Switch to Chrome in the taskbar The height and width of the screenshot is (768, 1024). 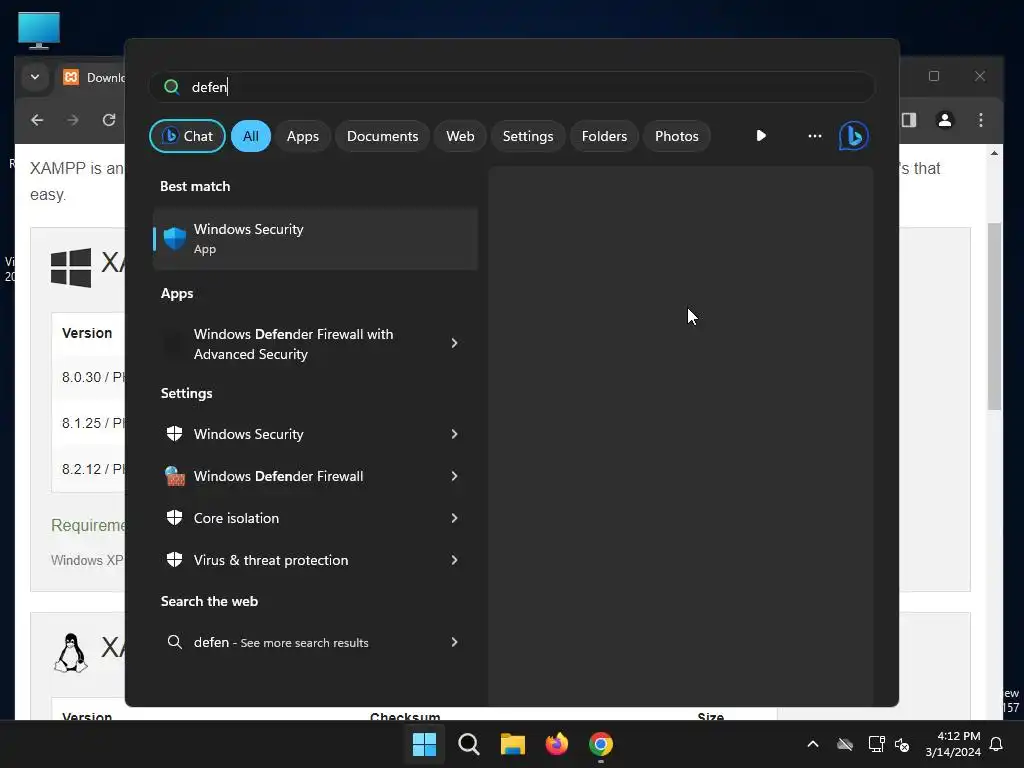(x=601, y=744)
